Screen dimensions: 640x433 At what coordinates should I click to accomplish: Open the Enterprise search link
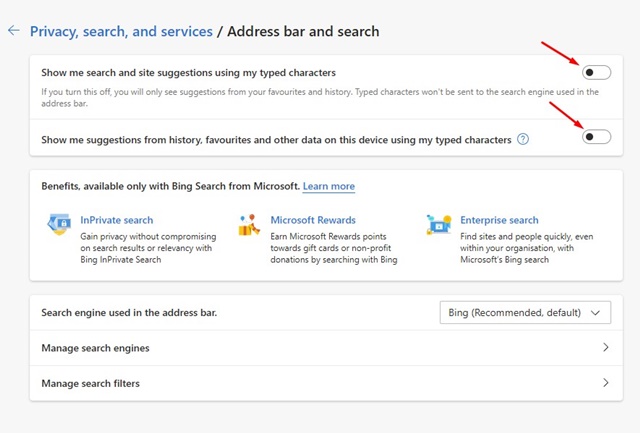tap(499, 220)
